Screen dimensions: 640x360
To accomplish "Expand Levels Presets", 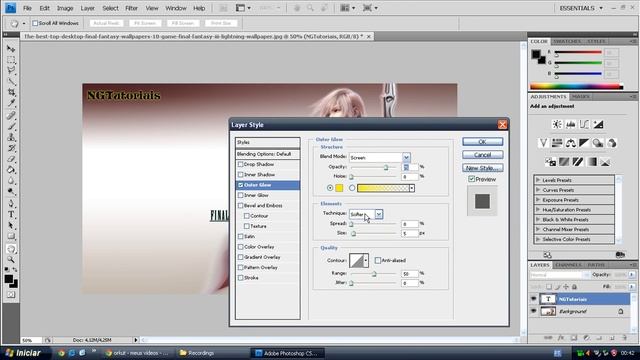I will tap(538, 180).
